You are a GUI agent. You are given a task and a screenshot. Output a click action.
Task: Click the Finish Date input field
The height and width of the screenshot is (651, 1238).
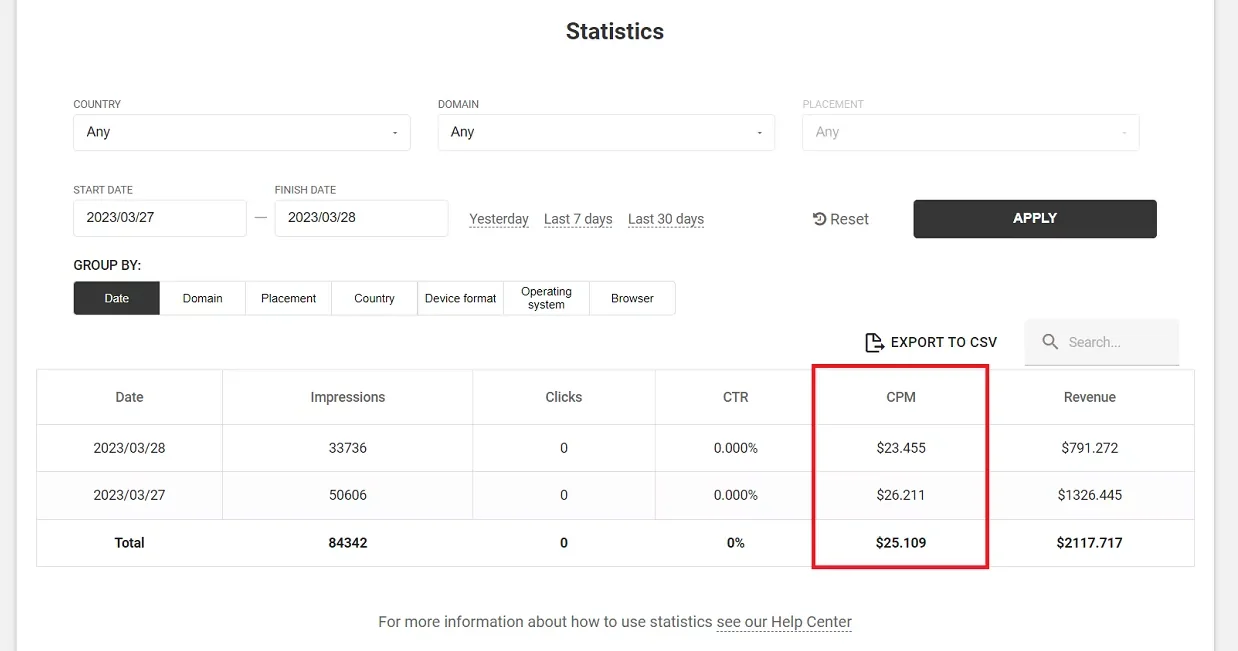click(x=361, y=218)
